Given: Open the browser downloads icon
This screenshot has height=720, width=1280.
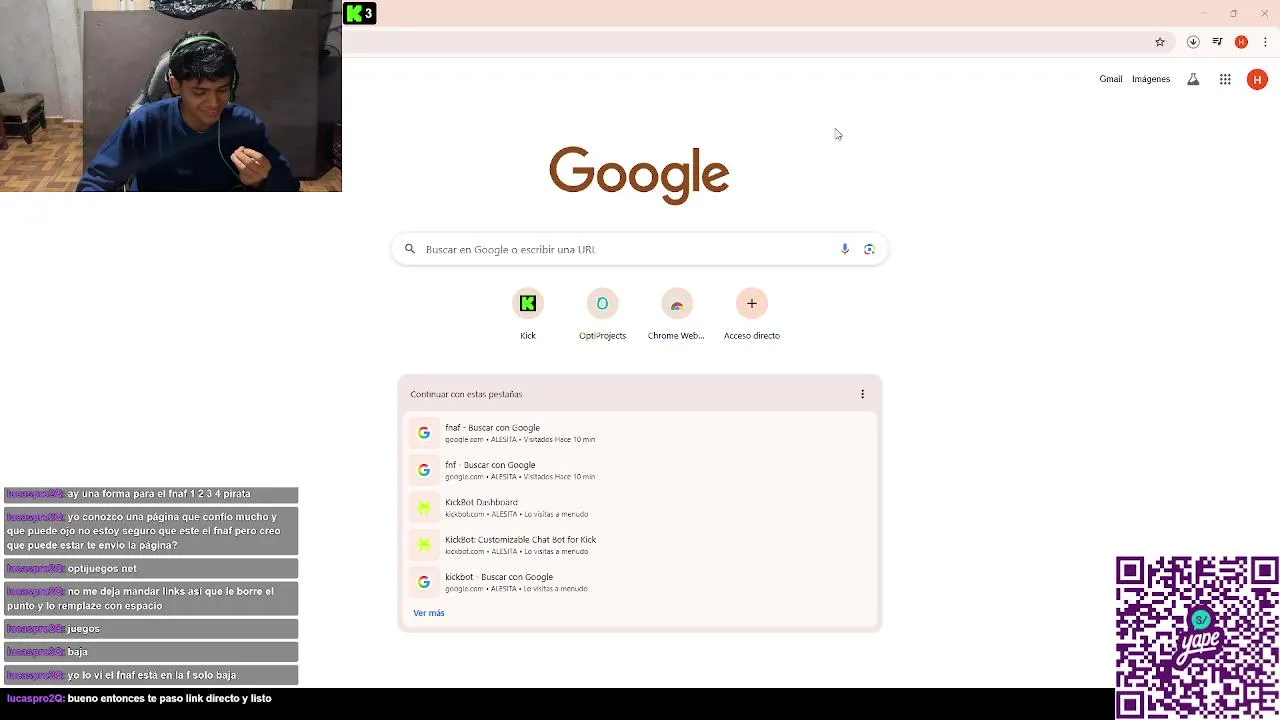Looking at the screenshot, I should [1193, 42].
